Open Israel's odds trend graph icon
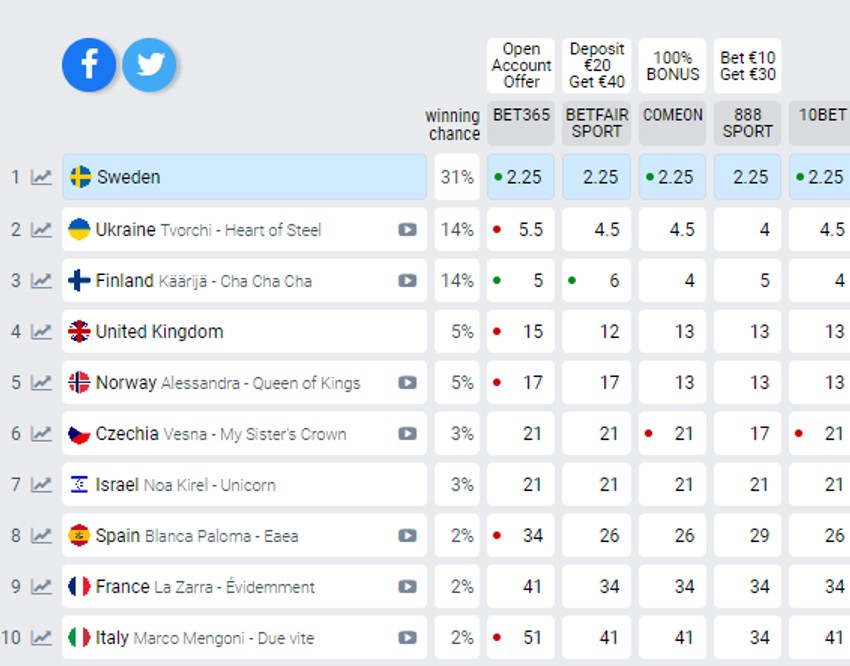Screen dimensions: 850x666 41,485
